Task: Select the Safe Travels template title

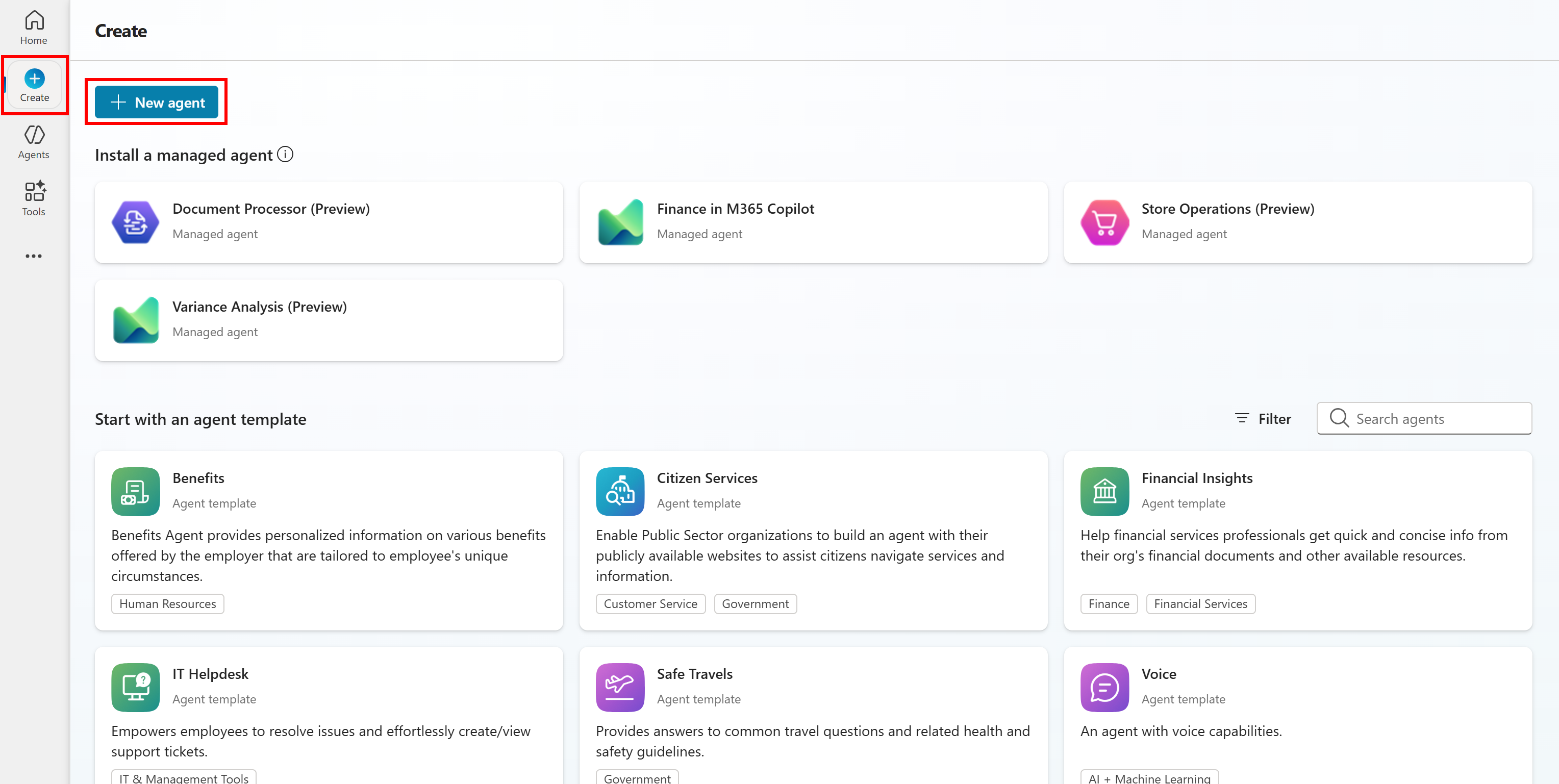Action: point(694,674)
